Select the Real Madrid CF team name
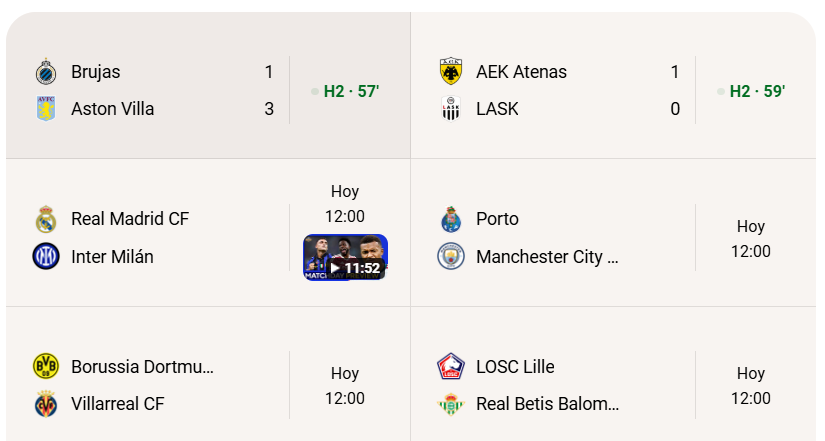 coord(130,219)
